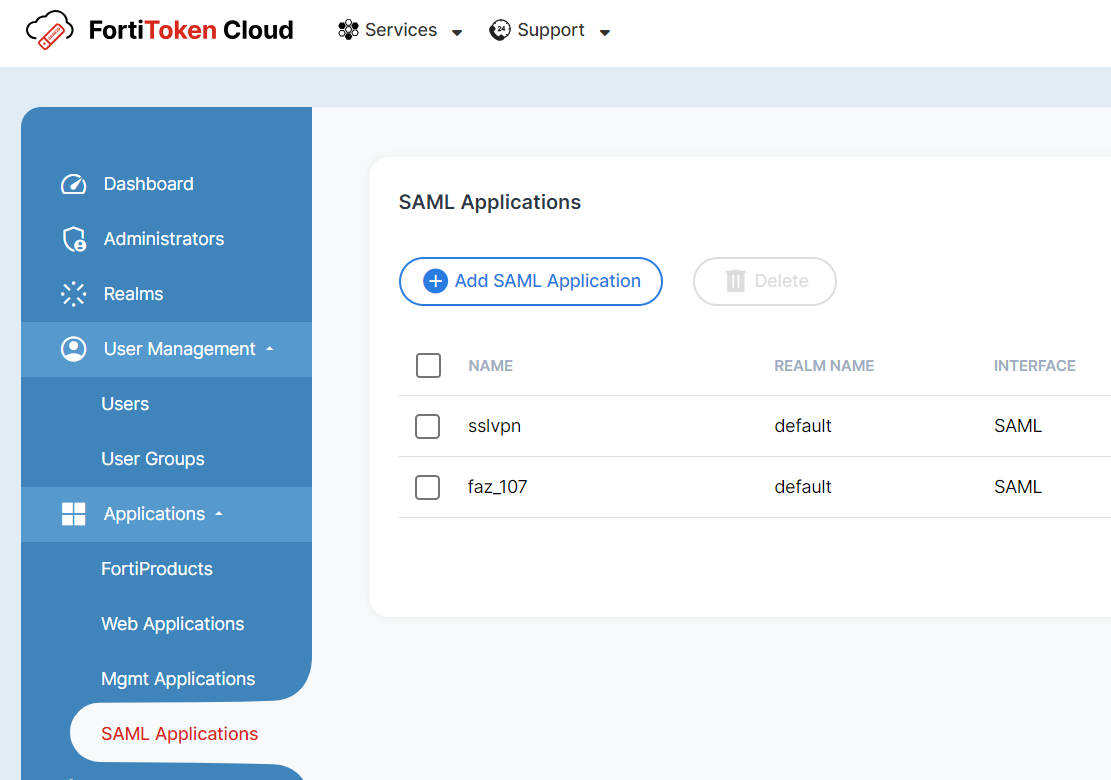The height and width of the screenshot is (780, 1111).
Task: Select the User Management person icon
Action: (x=73, y=349)
